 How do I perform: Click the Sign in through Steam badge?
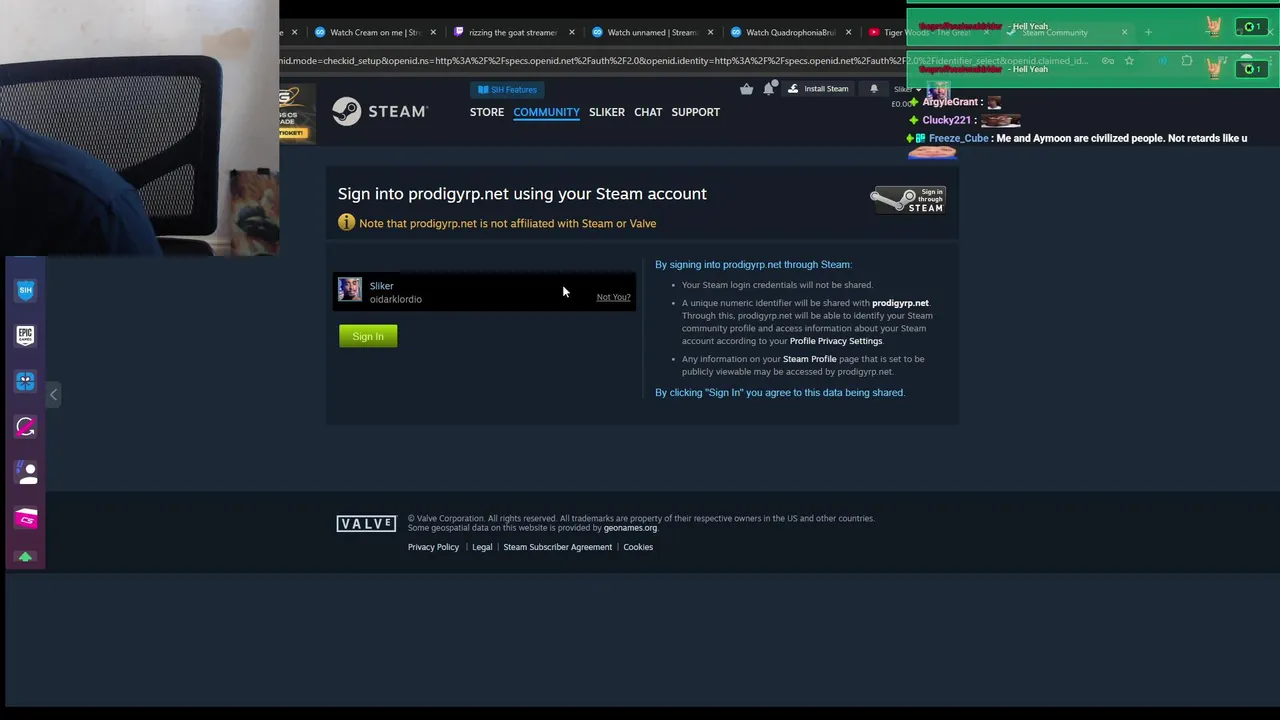(x=908, y=199)
